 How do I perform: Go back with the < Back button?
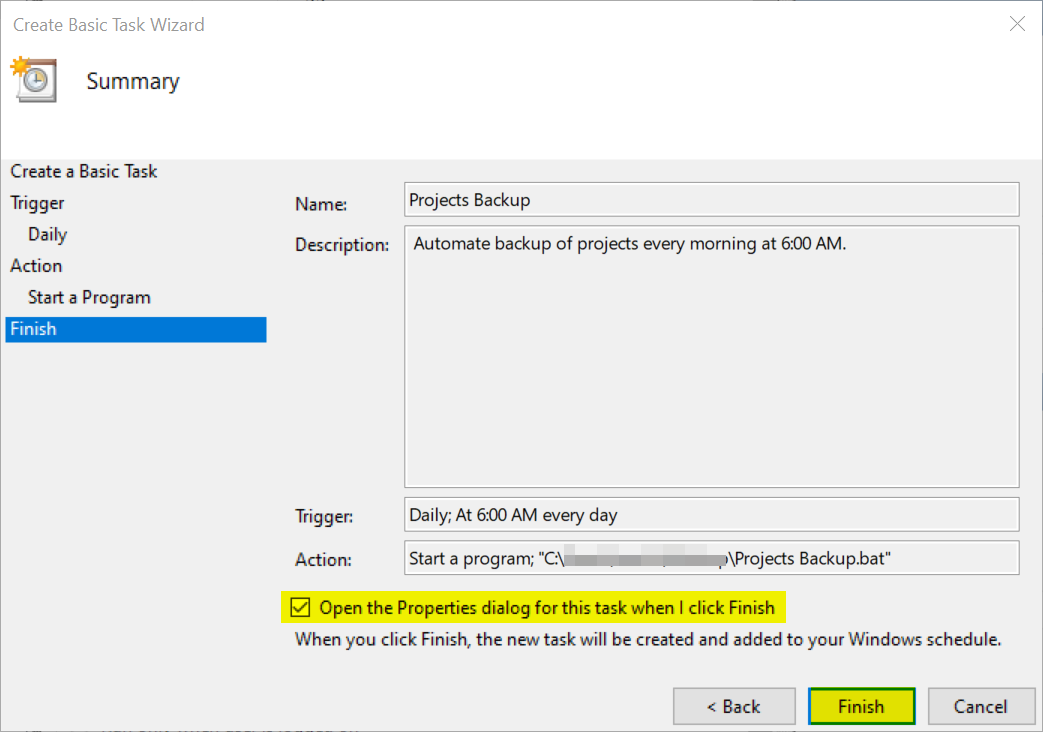click(x=734, y=706)
